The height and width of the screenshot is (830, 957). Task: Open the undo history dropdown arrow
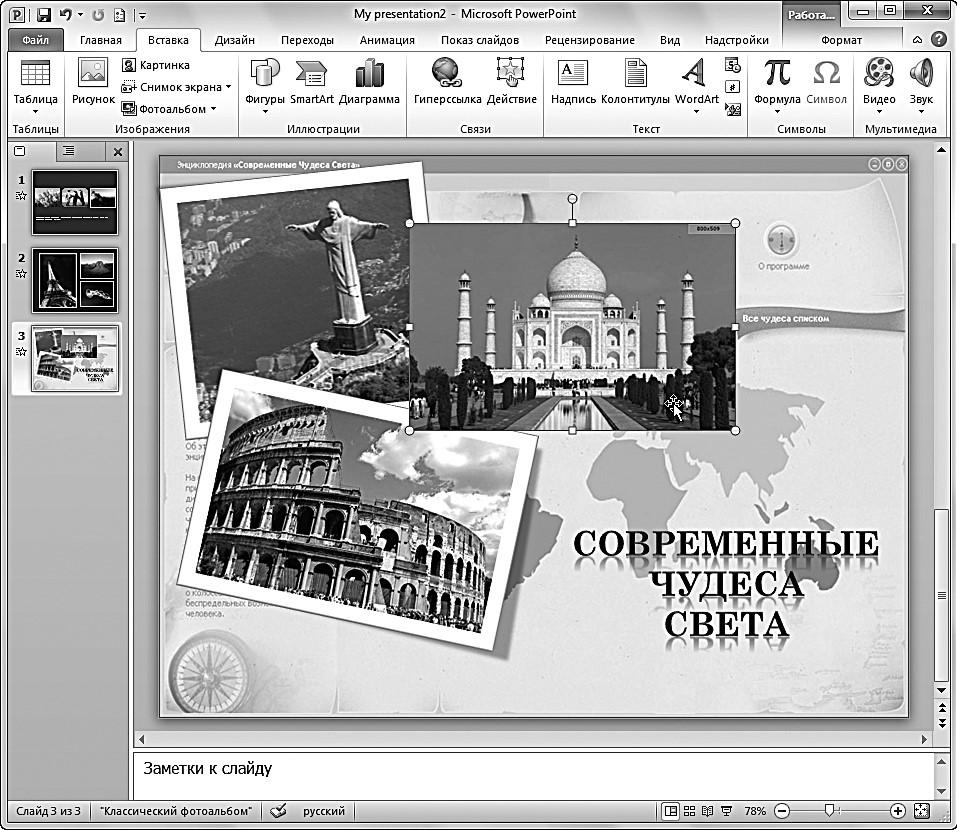click(x=81, y=14)
